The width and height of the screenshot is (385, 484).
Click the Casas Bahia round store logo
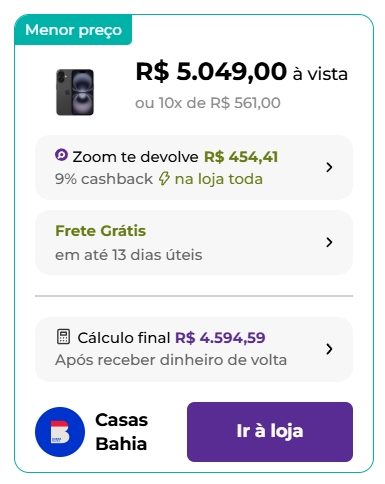click(60, 432)
